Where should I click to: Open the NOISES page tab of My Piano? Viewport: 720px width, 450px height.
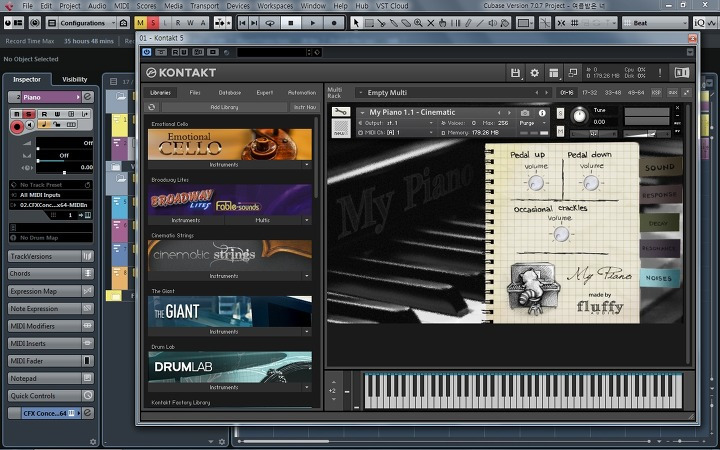pos(658,278)
